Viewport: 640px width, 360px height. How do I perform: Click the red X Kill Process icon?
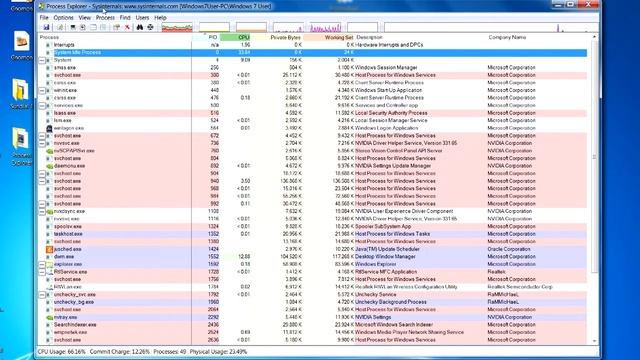[x=127, y=27]
